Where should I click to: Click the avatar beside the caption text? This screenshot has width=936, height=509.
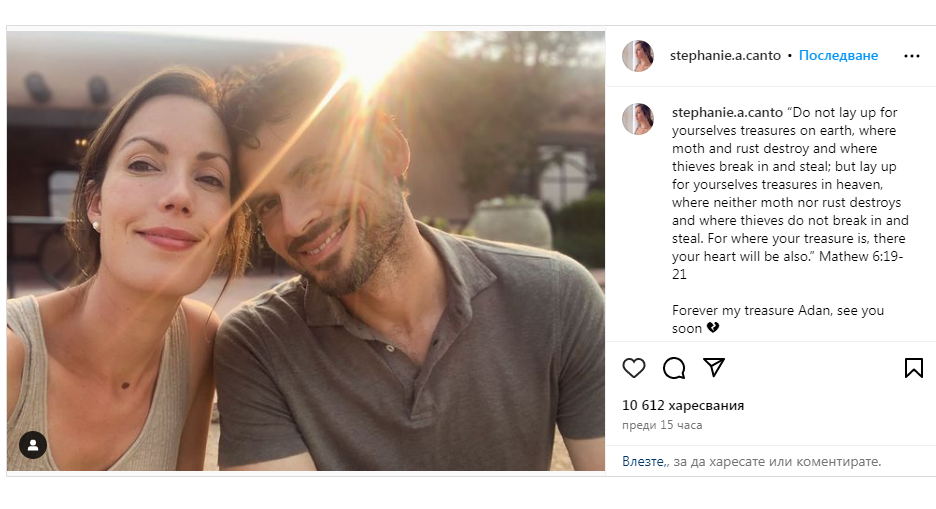click(x=638, y=119)
